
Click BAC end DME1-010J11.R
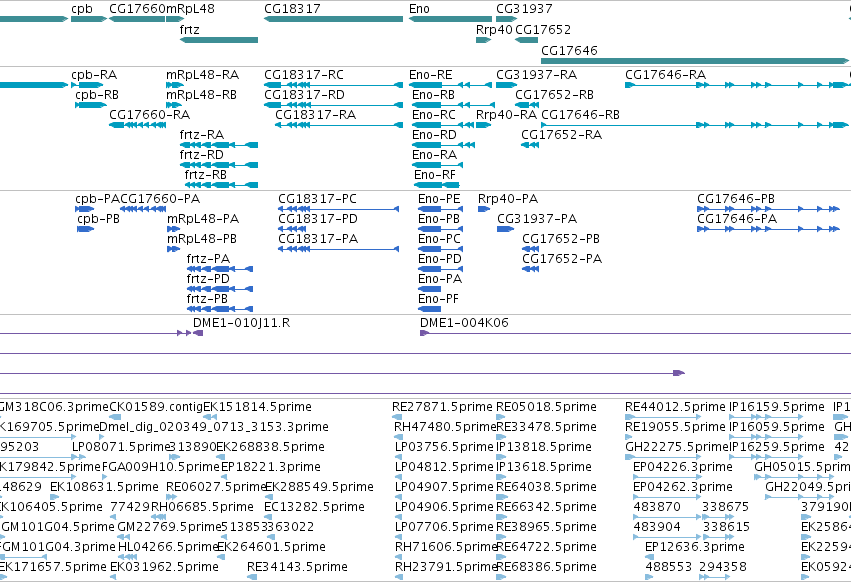(198, 333)
